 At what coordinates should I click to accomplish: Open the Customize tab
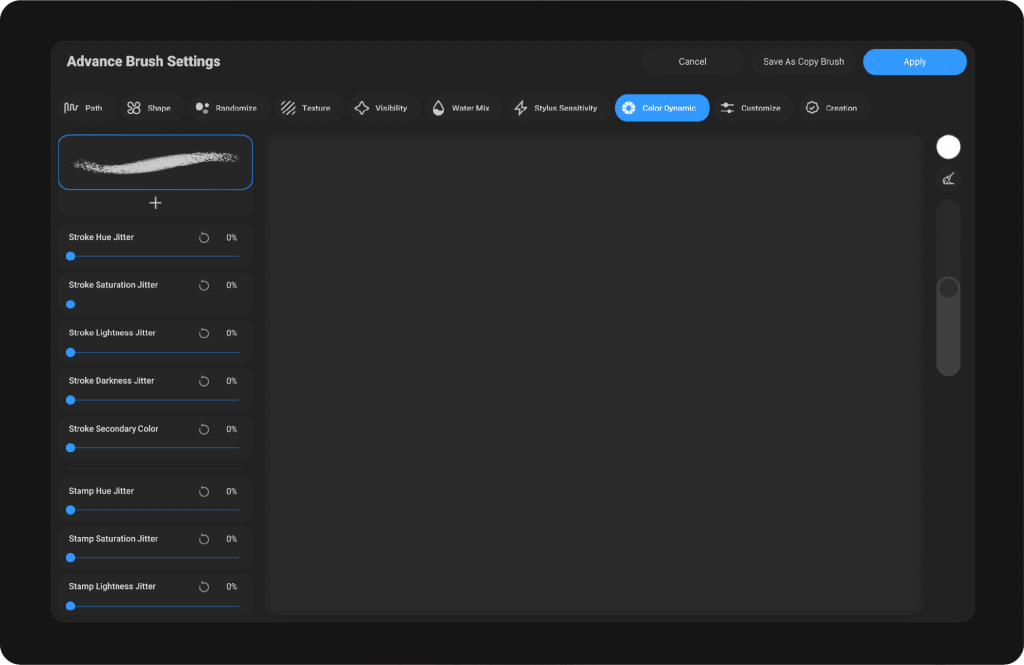click(750, 108)
